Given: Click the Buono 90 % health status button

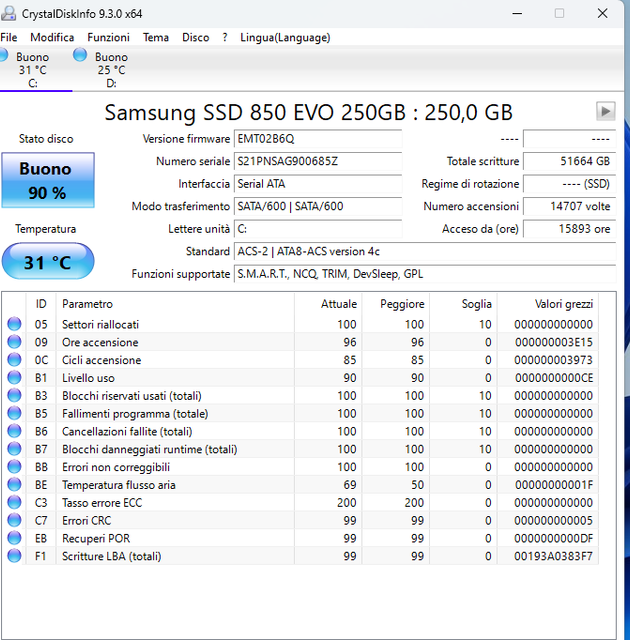Looking at the screenshot, I should click(x=48, y=180).
